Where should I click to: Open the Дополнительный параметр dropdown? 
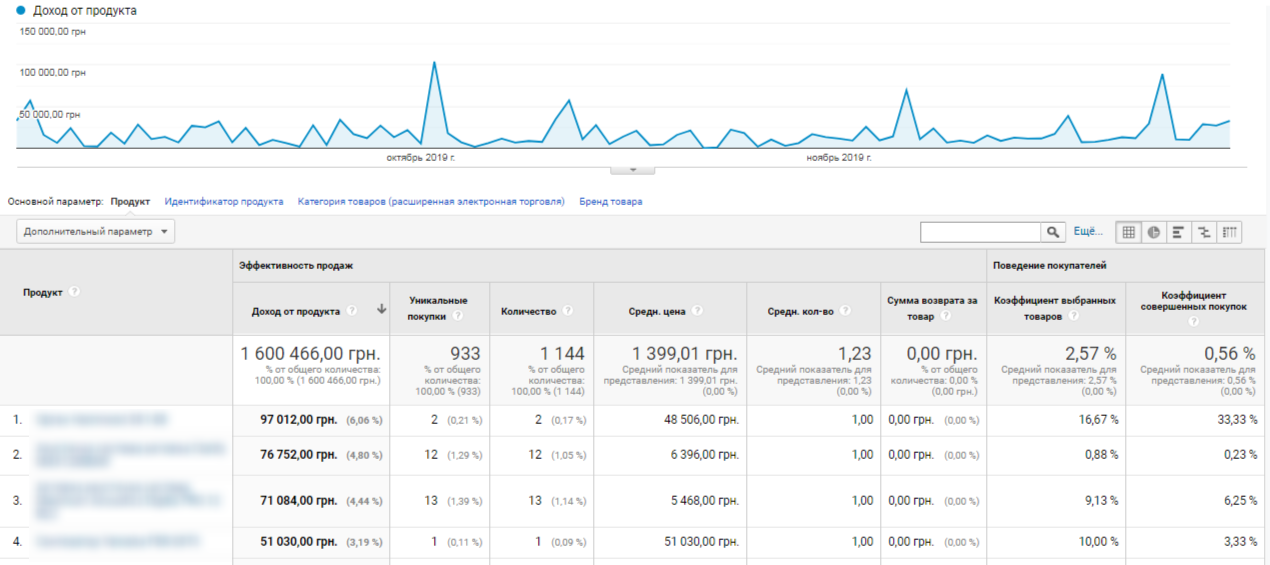(x=96, y=232)
